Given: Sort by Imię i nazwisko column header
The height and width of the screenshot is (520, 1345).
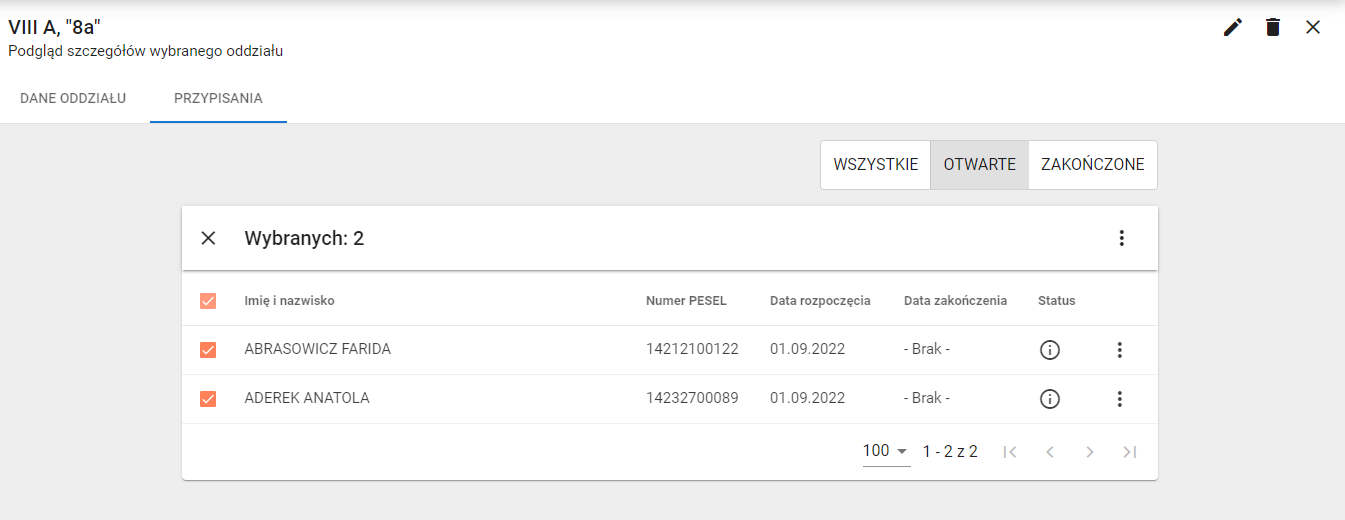Looking at the screenshot, I should (x=289, y=301).
